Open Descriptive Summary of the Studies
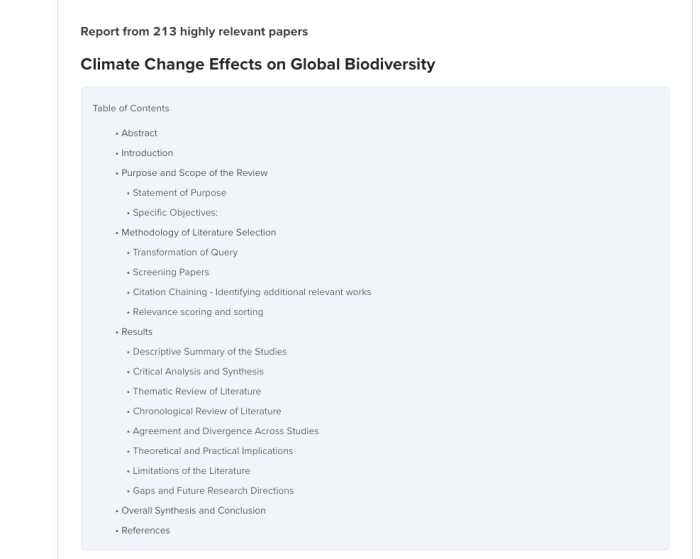The height and width of the screenshot is (559, 700). (x=210, y=352)
